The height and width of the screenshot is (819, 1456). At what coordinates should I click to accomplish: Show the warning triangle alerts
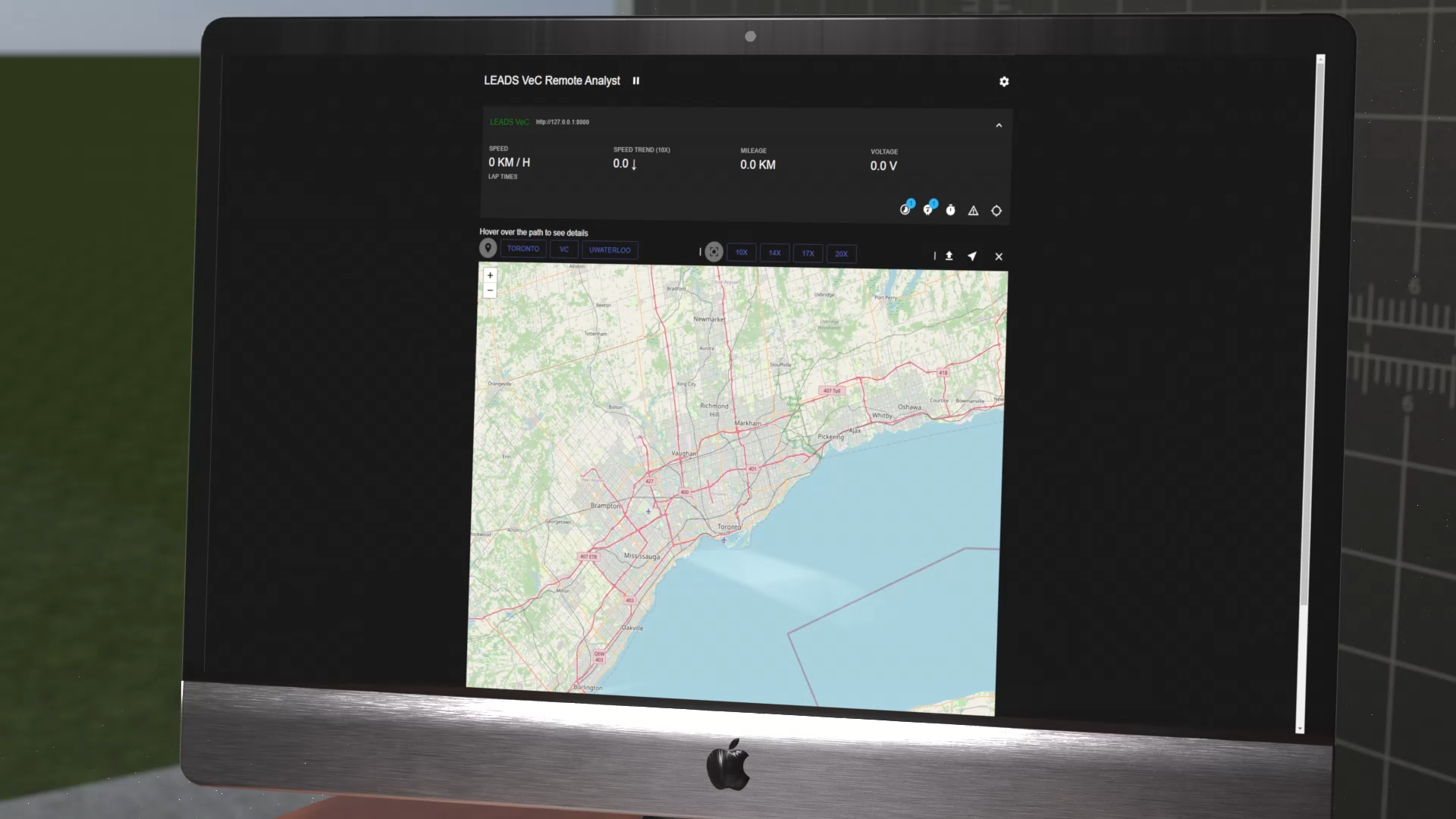click(973, 211)
